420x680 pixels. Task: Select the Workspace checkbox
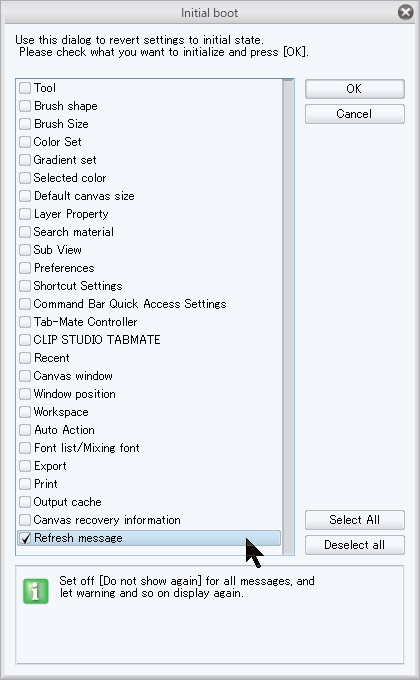pyautogui.click(x=25, y=412)
